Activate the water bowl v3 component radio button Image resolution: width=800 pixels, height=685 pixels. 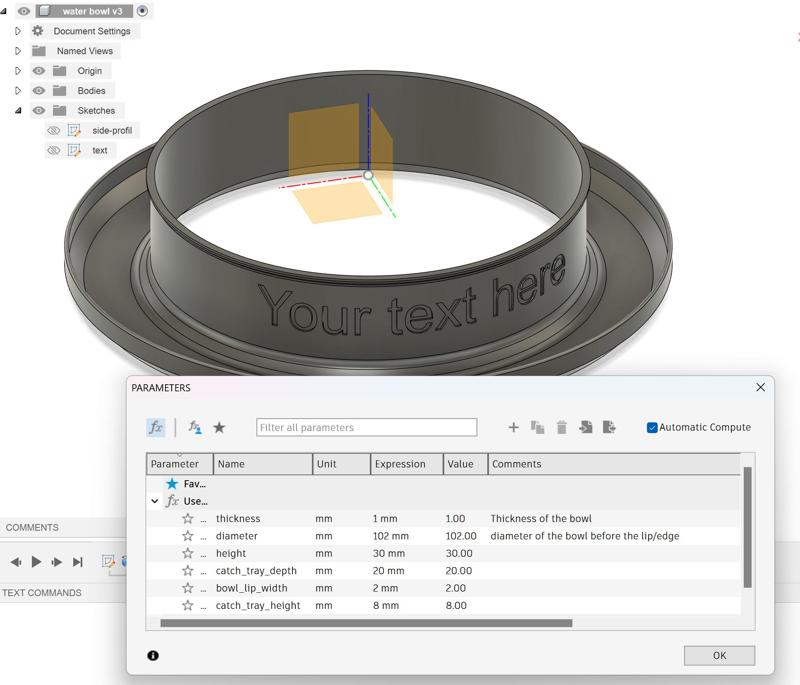pyautogui.click(x=142, y=11)
